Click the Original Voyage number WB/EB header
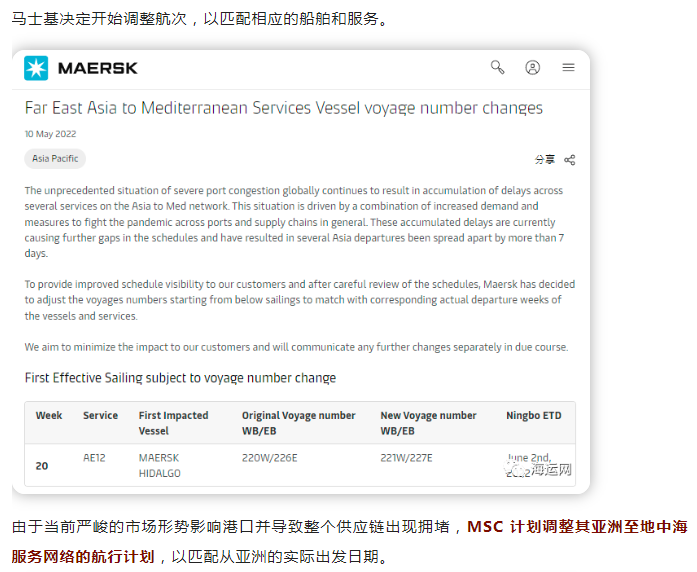Image resolution: width=697 pixels, height=572 pixels. pyautogui.click(x=298, y=423)
